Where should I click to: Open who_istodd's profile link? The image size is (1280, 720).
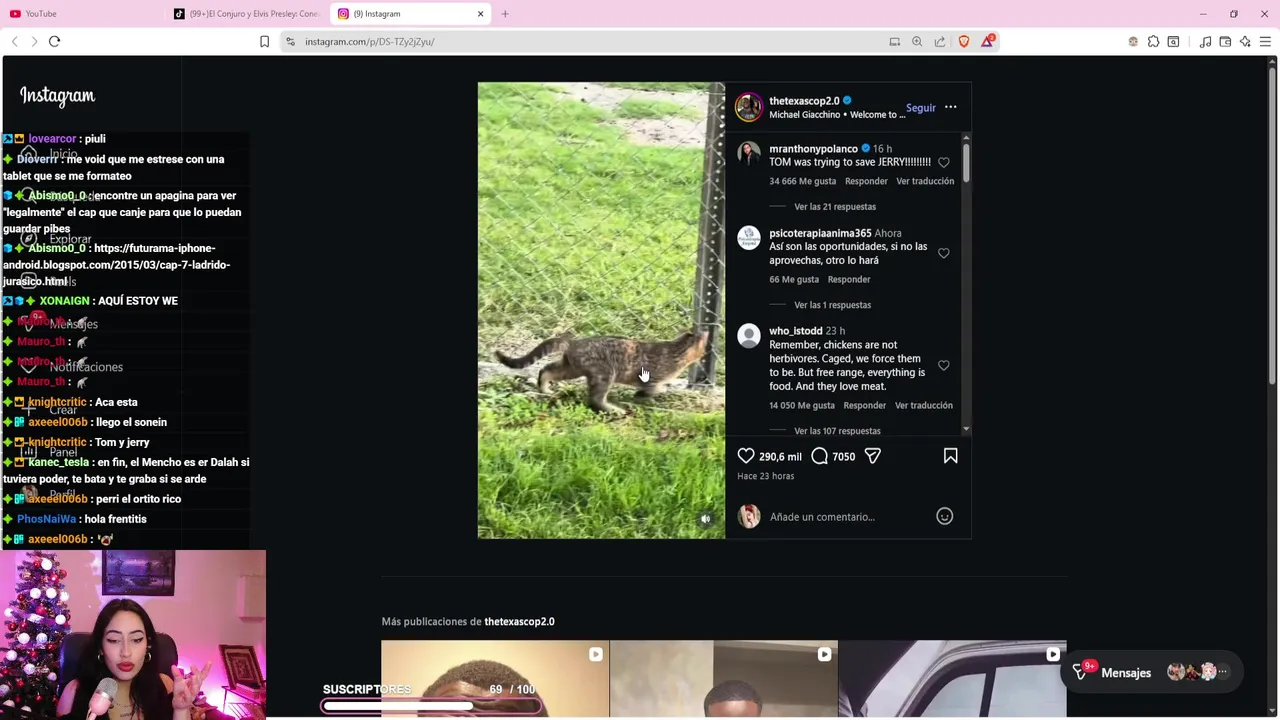(796, 331)
